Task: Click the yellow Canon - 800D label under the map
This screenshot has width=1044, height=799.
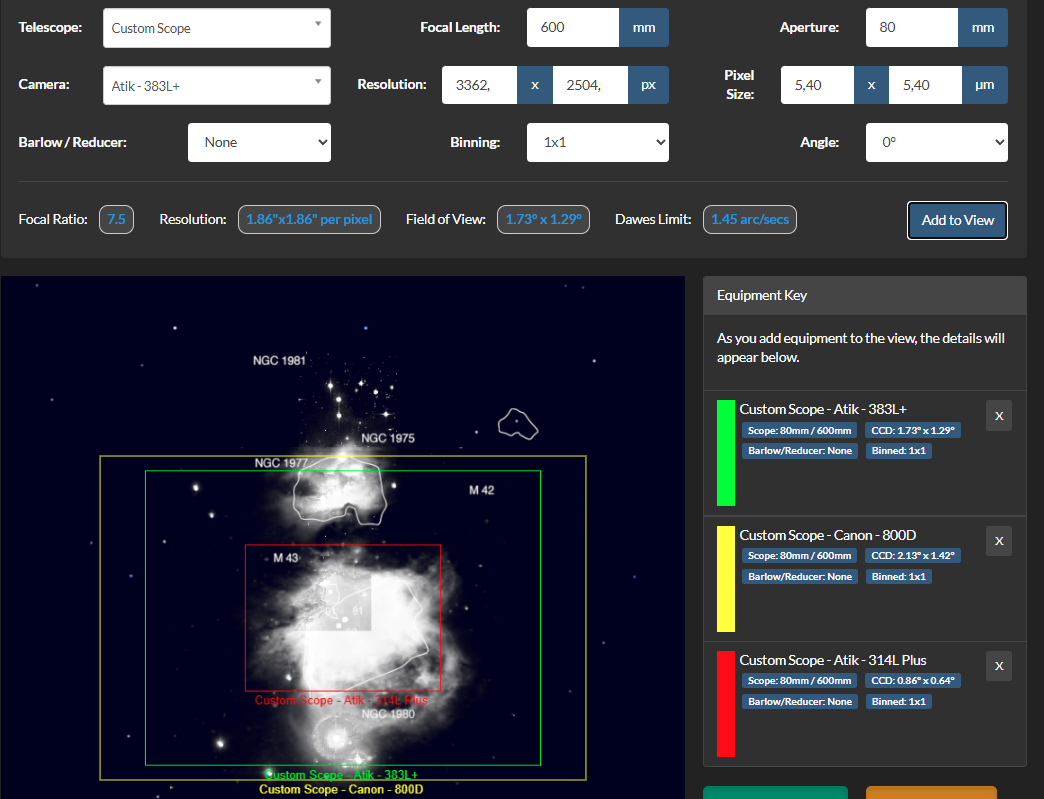Action: point(341,790)
